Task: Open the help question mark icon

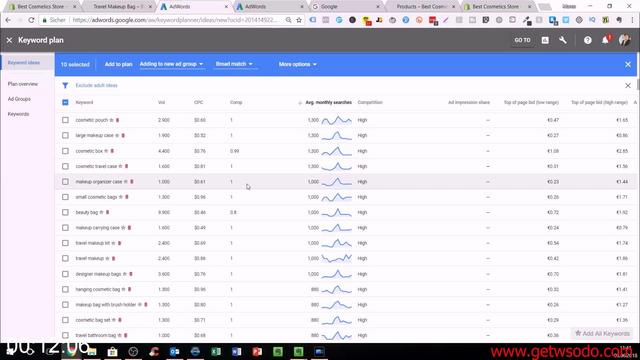Action: [587, 40]
